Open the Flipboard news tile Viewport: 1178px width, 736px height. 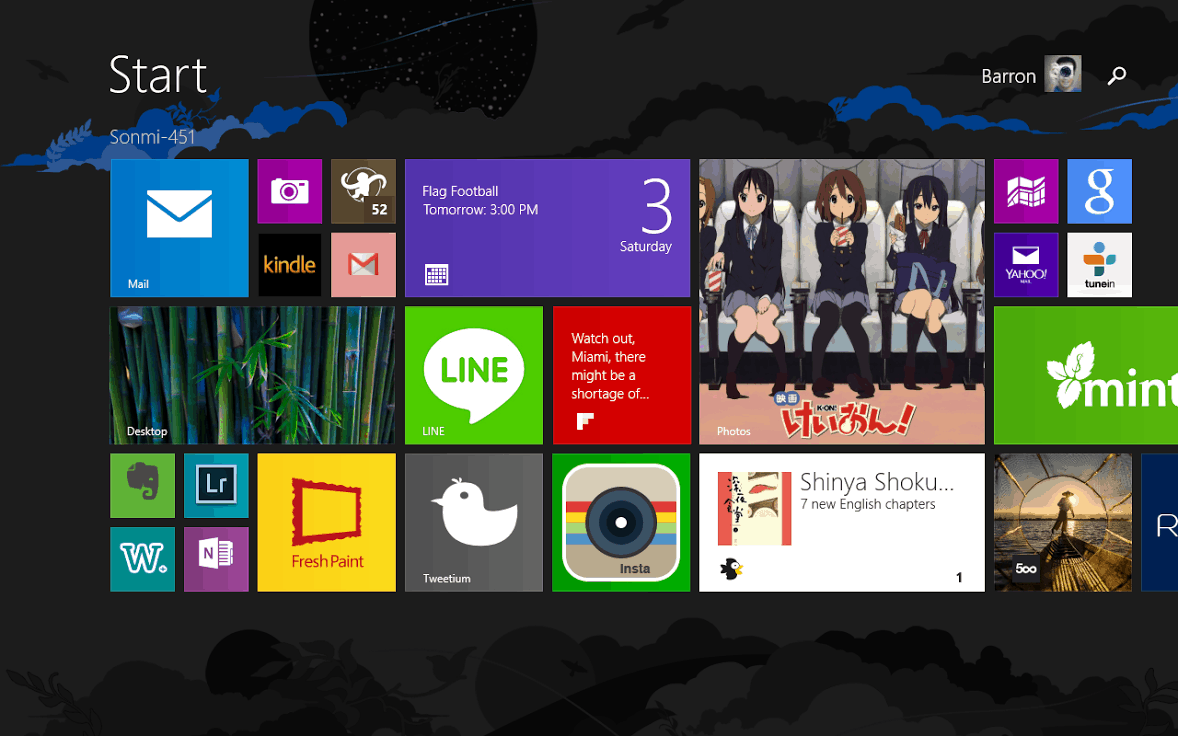pyautogui.click(x=621, y=375)
